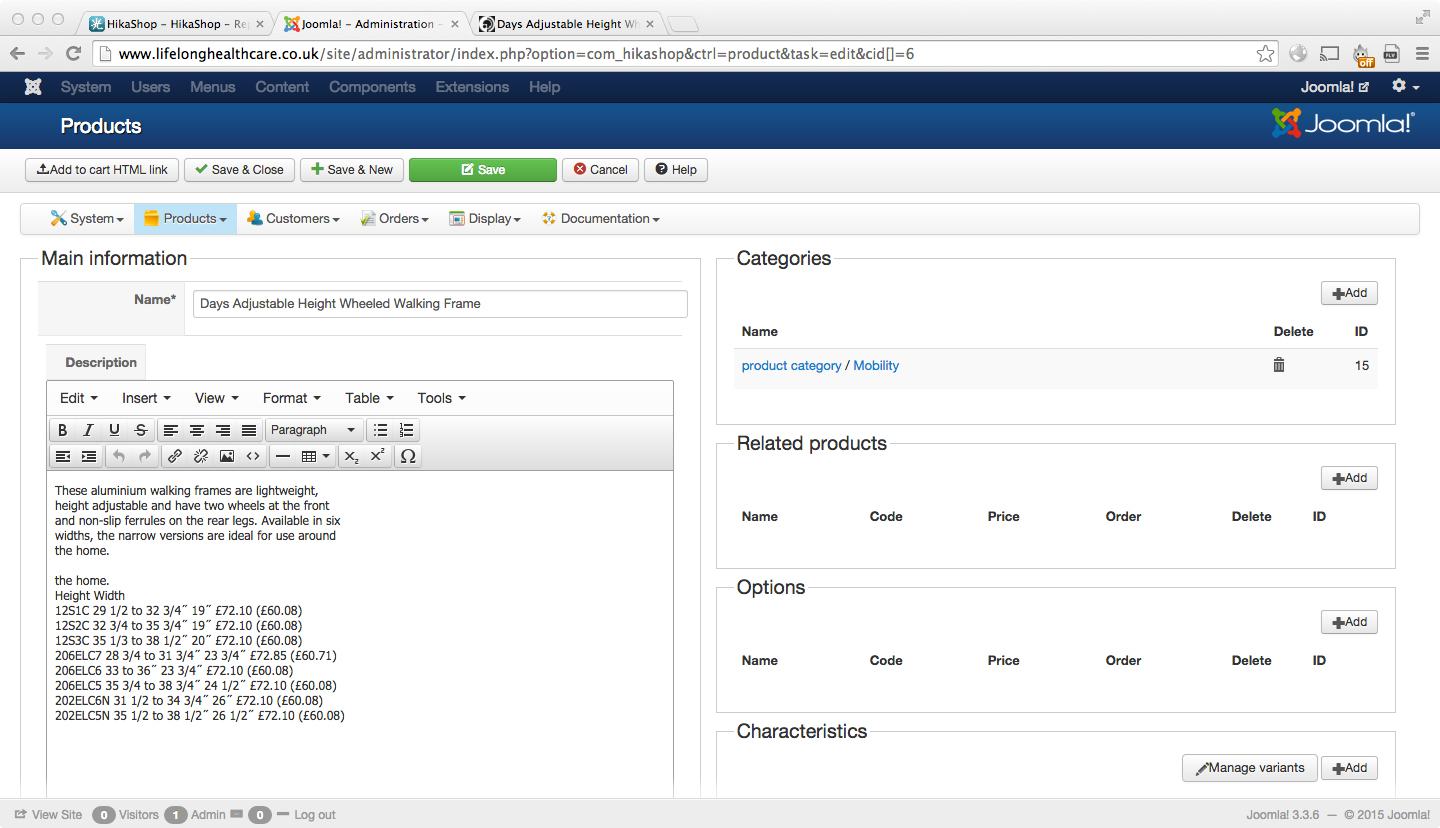Bookmark this page with the star icon
This screenshot has height=828, width=1440.
tap(1266, 54)
